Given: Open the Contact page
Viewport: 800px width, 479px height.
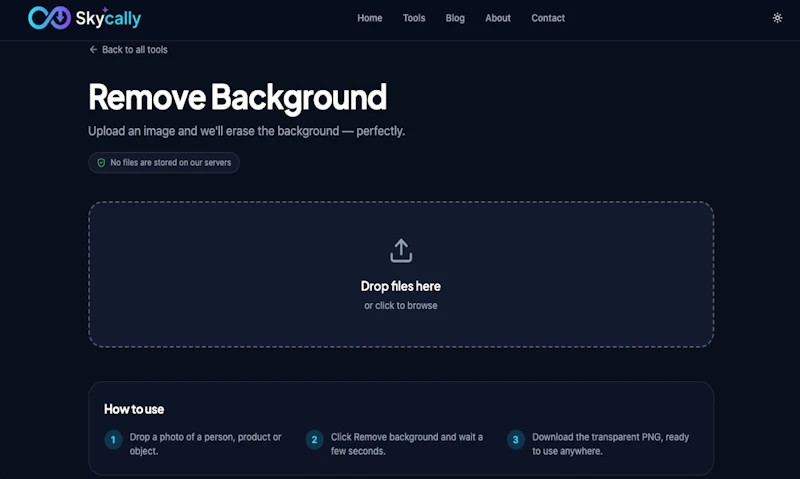Looking at the screenshot, I should coord(548,18).
